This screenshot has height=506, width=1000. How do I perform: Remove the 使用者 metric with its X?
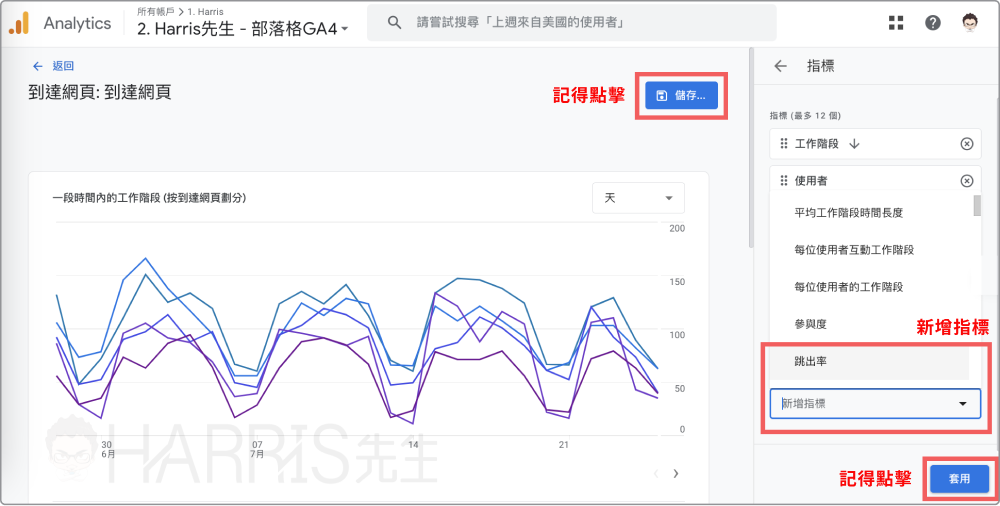click(x=967, y=181)
